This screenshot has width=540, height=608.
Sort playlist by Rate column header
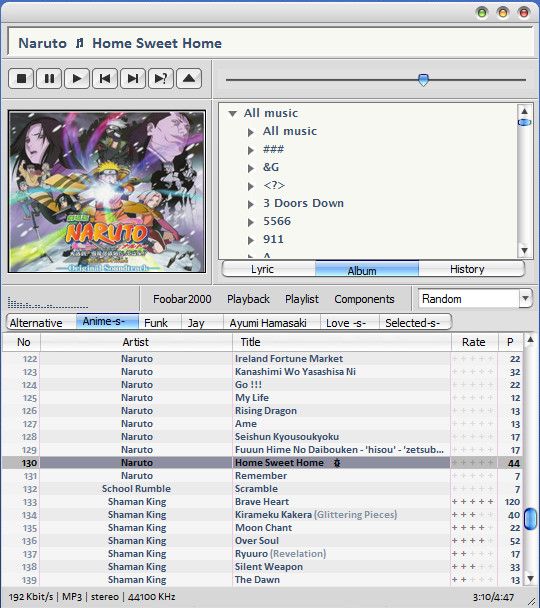(x=474, y=342)
